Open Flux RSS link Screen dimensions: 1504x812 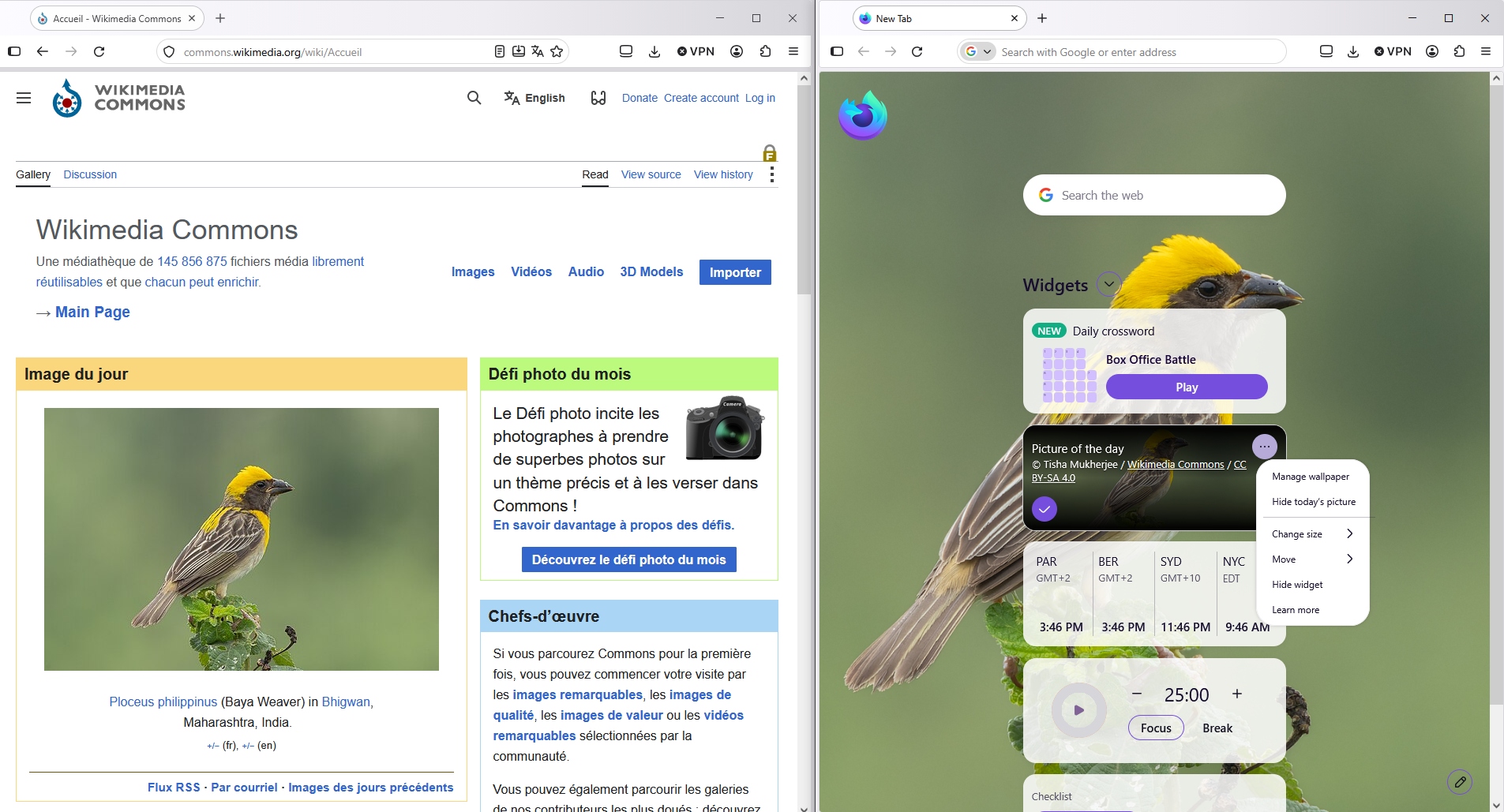coord(174,788)
